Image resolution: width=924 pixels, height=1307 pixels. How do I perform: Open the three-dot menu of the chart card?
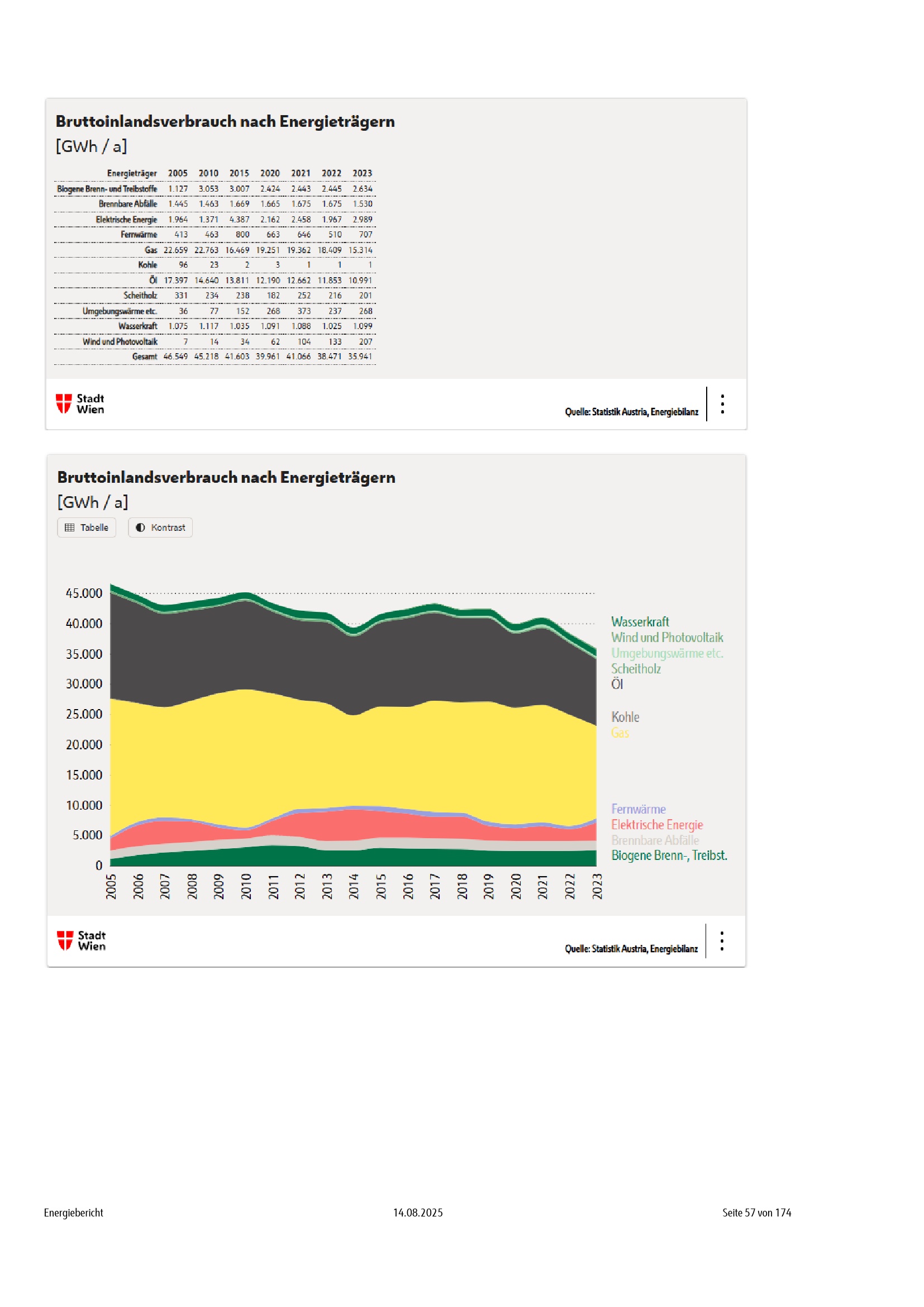pyautogui.click(x=721, y=941)
